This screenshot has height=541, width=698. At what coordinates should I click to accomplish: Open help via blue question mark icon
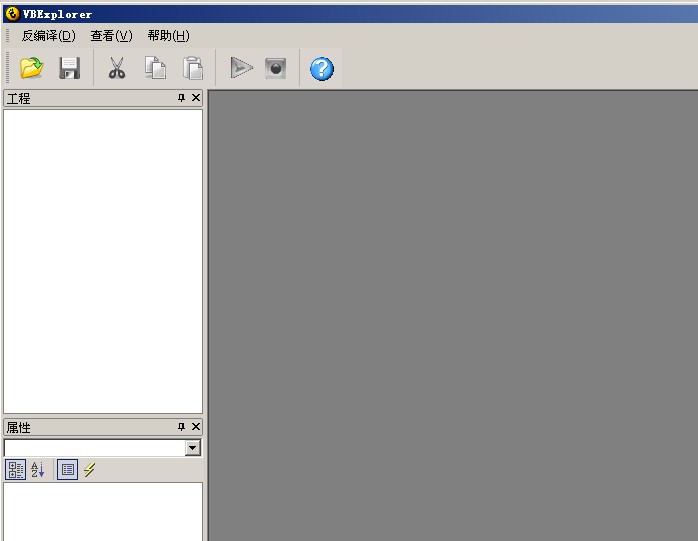321,69
